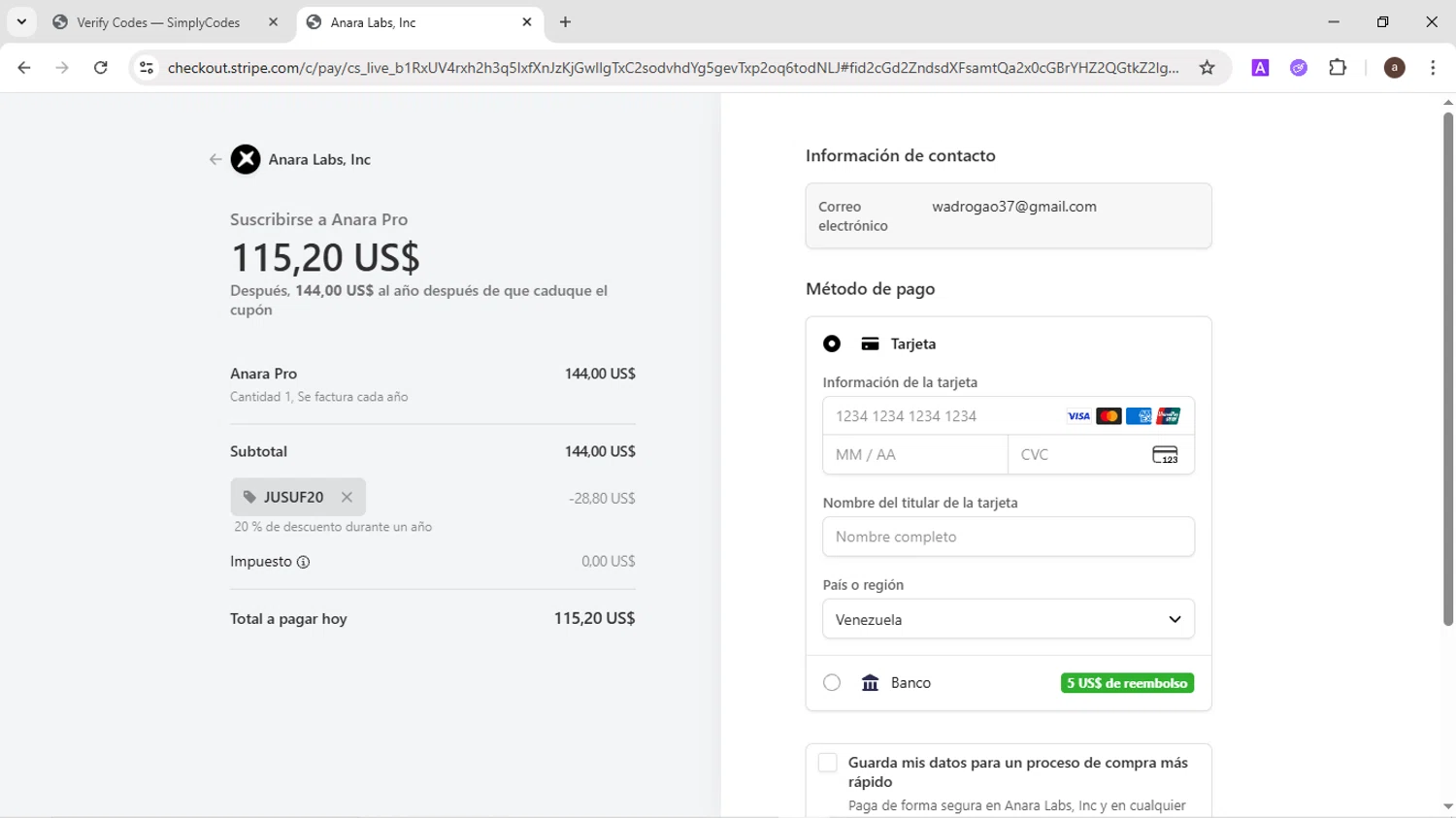Click '20 % de descuento durante un año' text
Image resolution: width=1456 pixels, height=818 pixels.
pos(333,527)
